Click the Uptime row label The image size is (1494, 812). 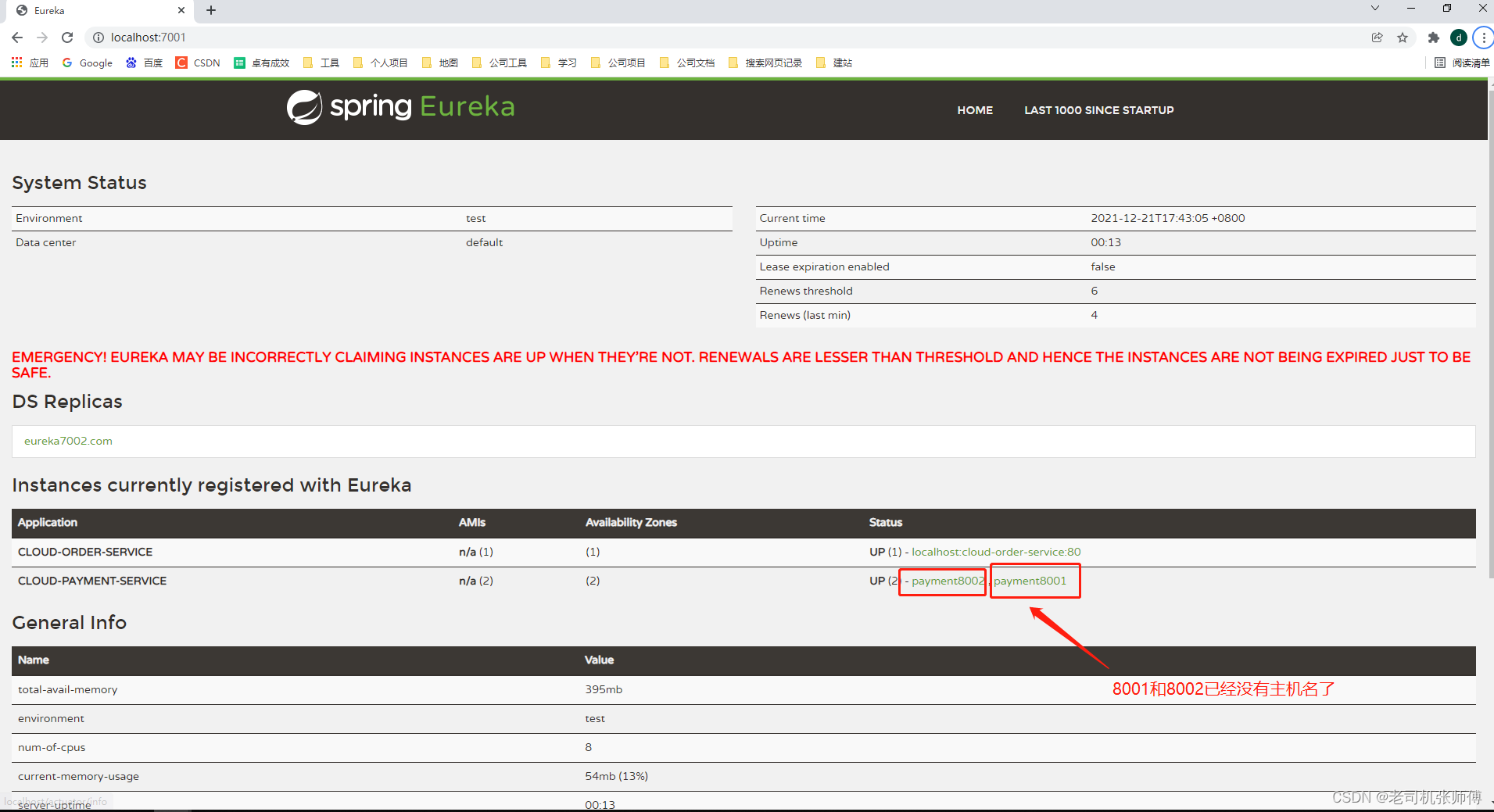click(779, 242)
